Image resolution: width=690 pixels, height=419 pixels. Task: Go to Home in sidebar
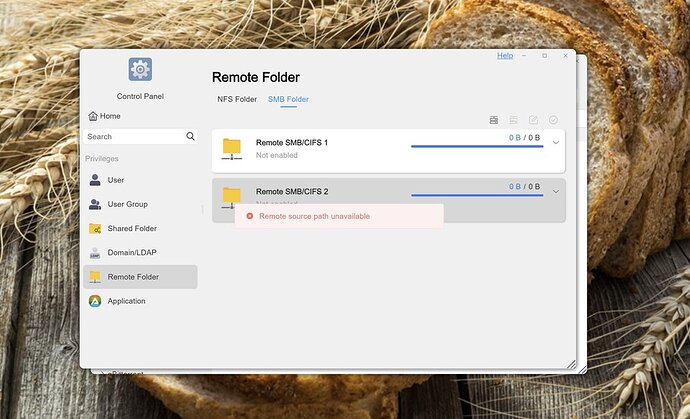[x=104, y=116]
